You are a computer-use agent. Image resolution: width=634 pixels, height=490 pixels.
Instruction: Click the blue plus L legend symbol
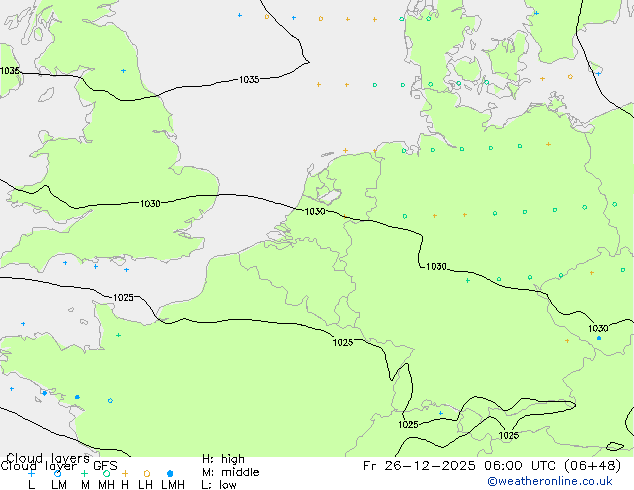point(31,473)
